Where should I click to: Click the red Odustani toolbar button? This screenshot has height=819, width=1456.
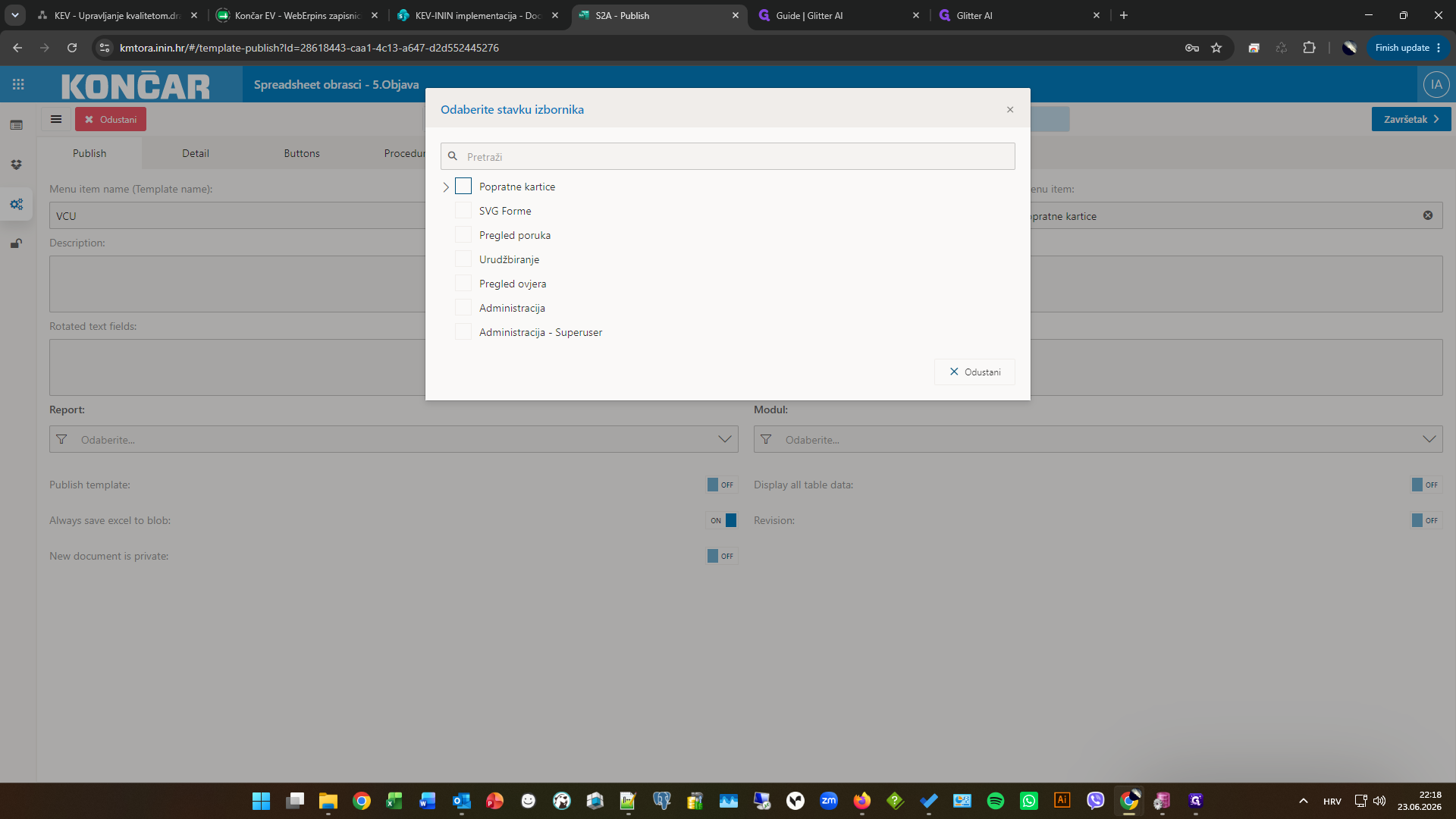pyautogui.click(x=111, y=119)
